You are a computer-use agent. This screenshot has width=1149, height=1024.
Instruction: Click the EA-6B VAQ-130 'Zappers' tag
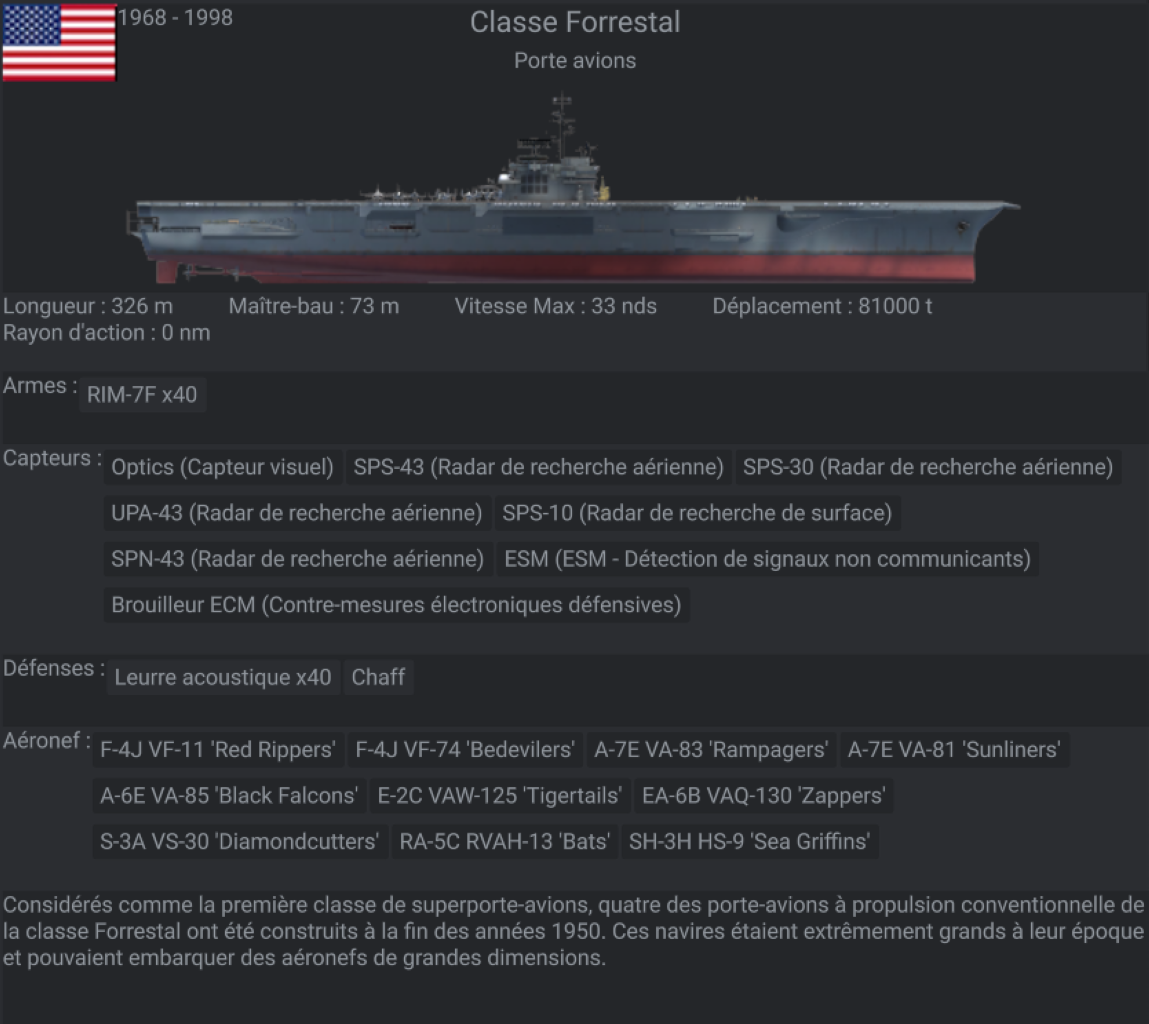pos(764,795)
